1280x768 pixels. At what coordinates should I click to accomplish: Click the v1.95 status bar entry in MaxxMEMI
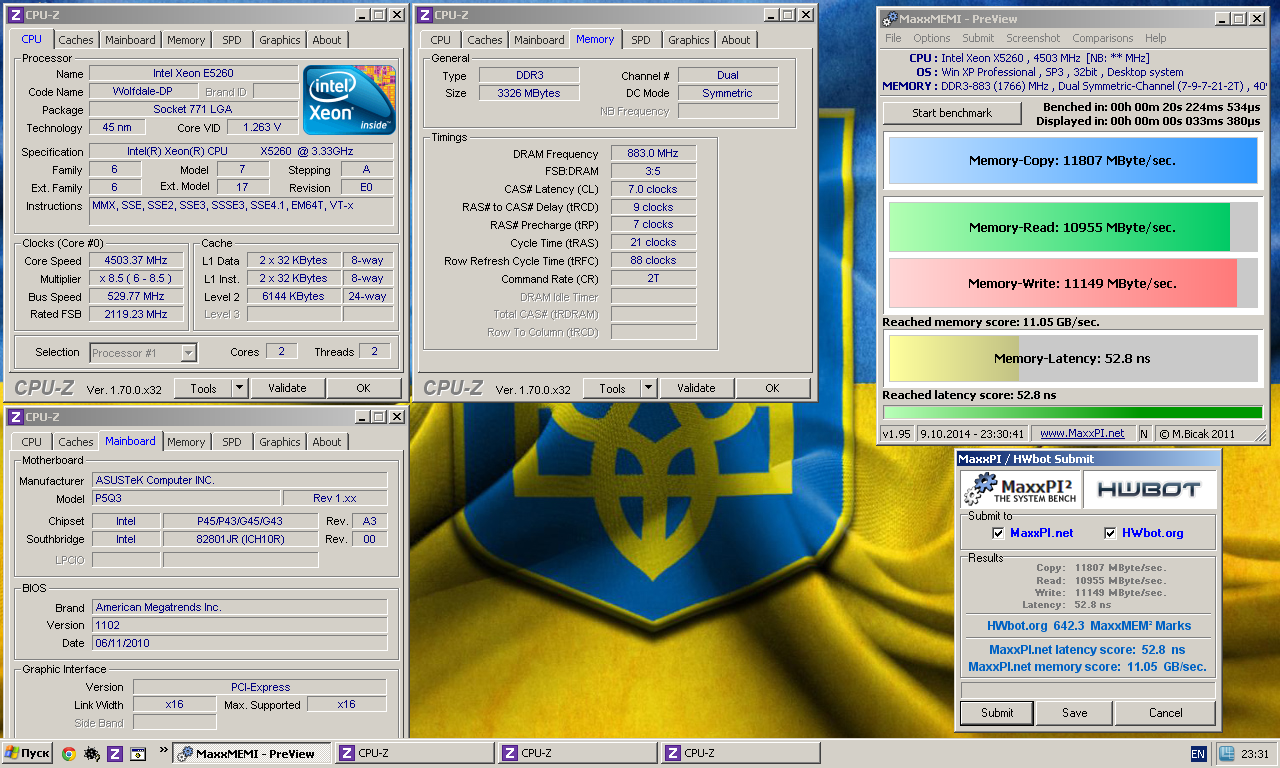pyautogui.click(x=896, y=434)
